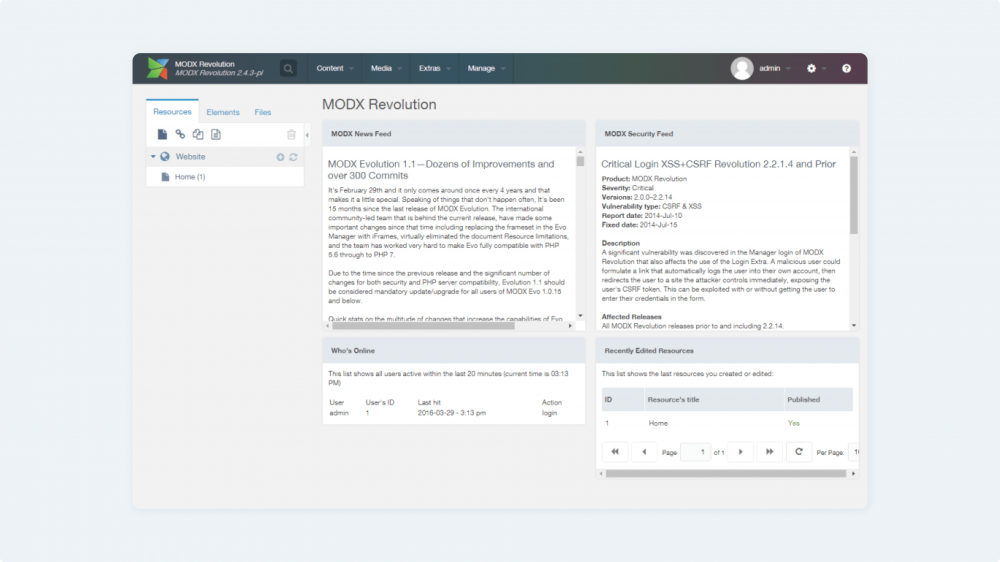Click the MODX News Feed panel header
The image size is (1000, 562).
pyautogui.click(x=453, y=134)
